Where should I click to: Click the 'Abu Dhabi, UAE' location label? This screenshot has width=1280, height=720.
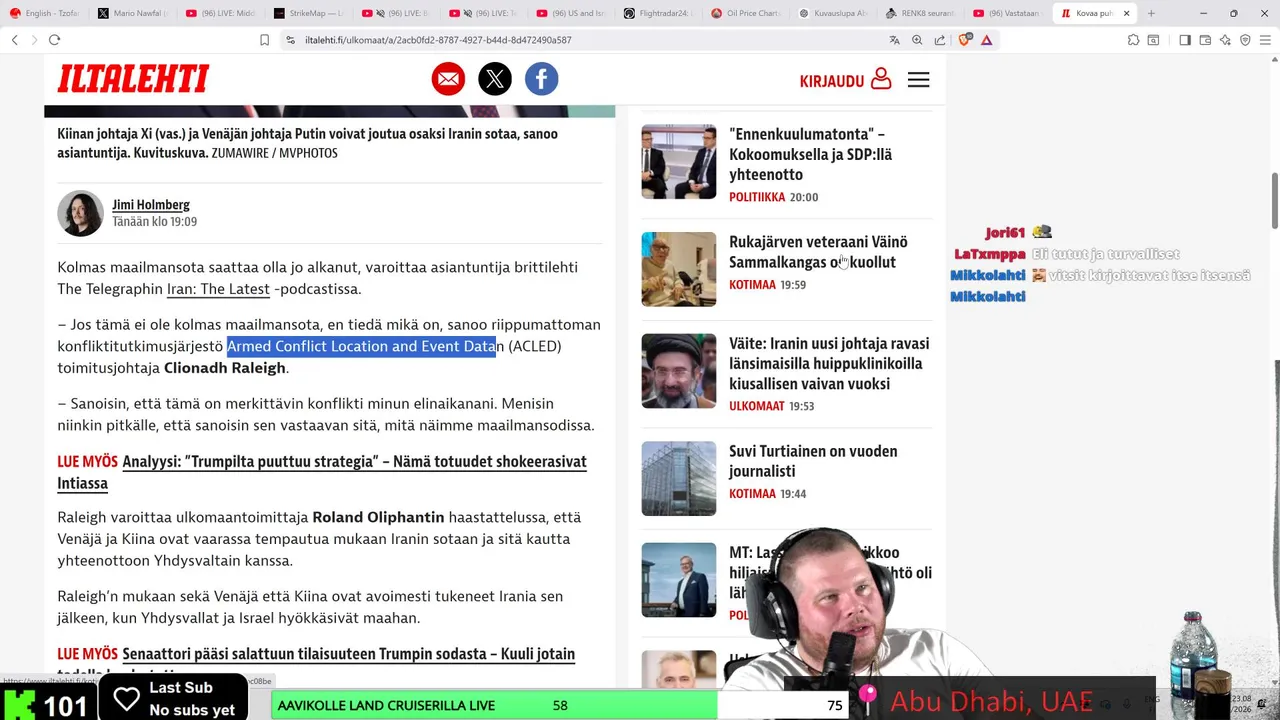[x=991, y=702]
